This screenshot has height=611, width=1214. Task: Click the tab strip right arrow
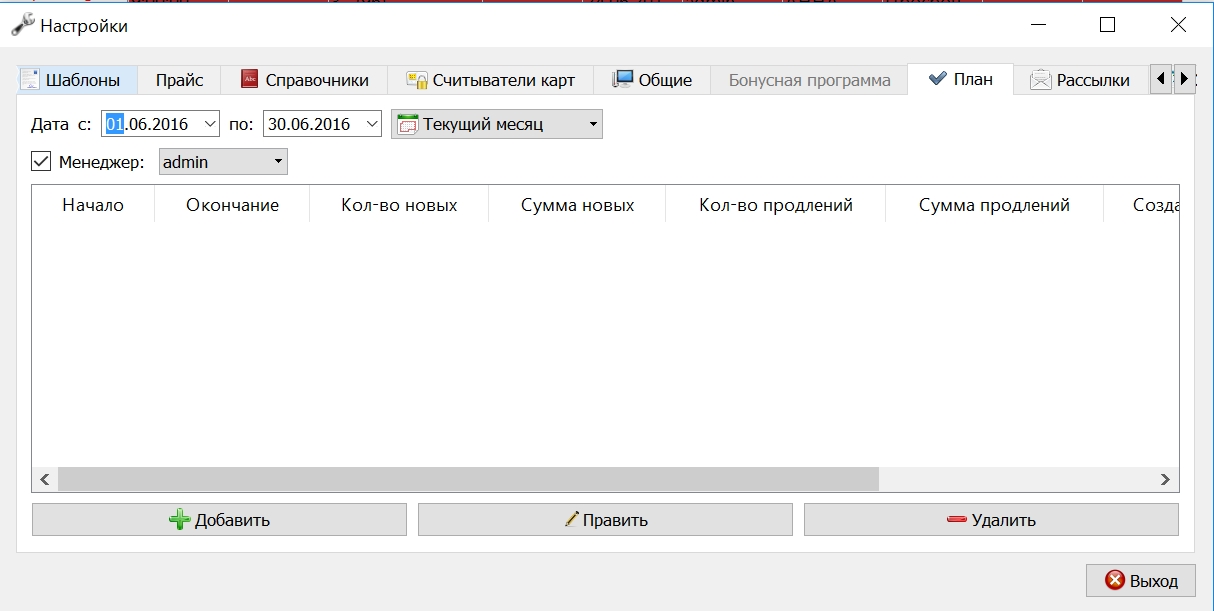click(1184, 79)
